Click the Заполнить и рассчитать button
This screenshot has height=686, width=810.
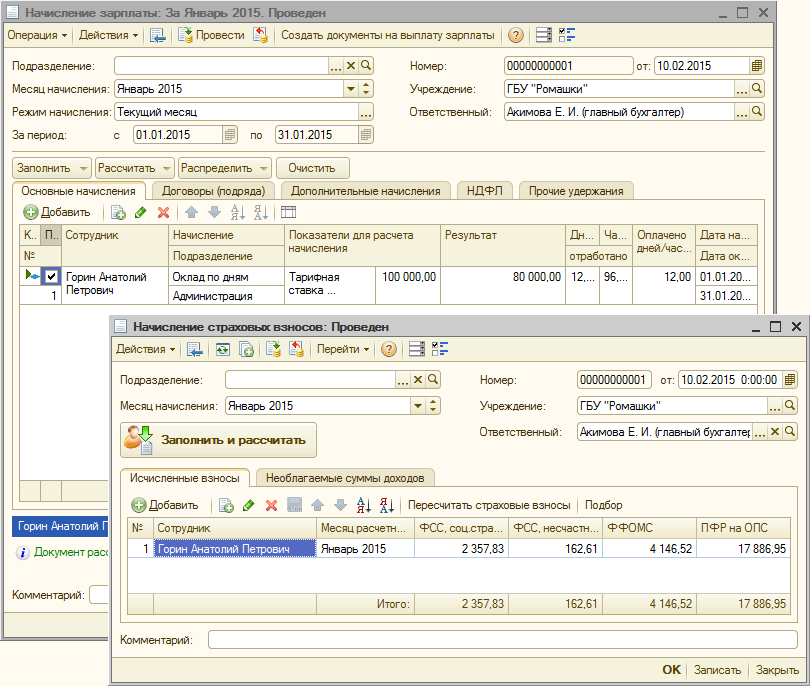tap(218, 440)
